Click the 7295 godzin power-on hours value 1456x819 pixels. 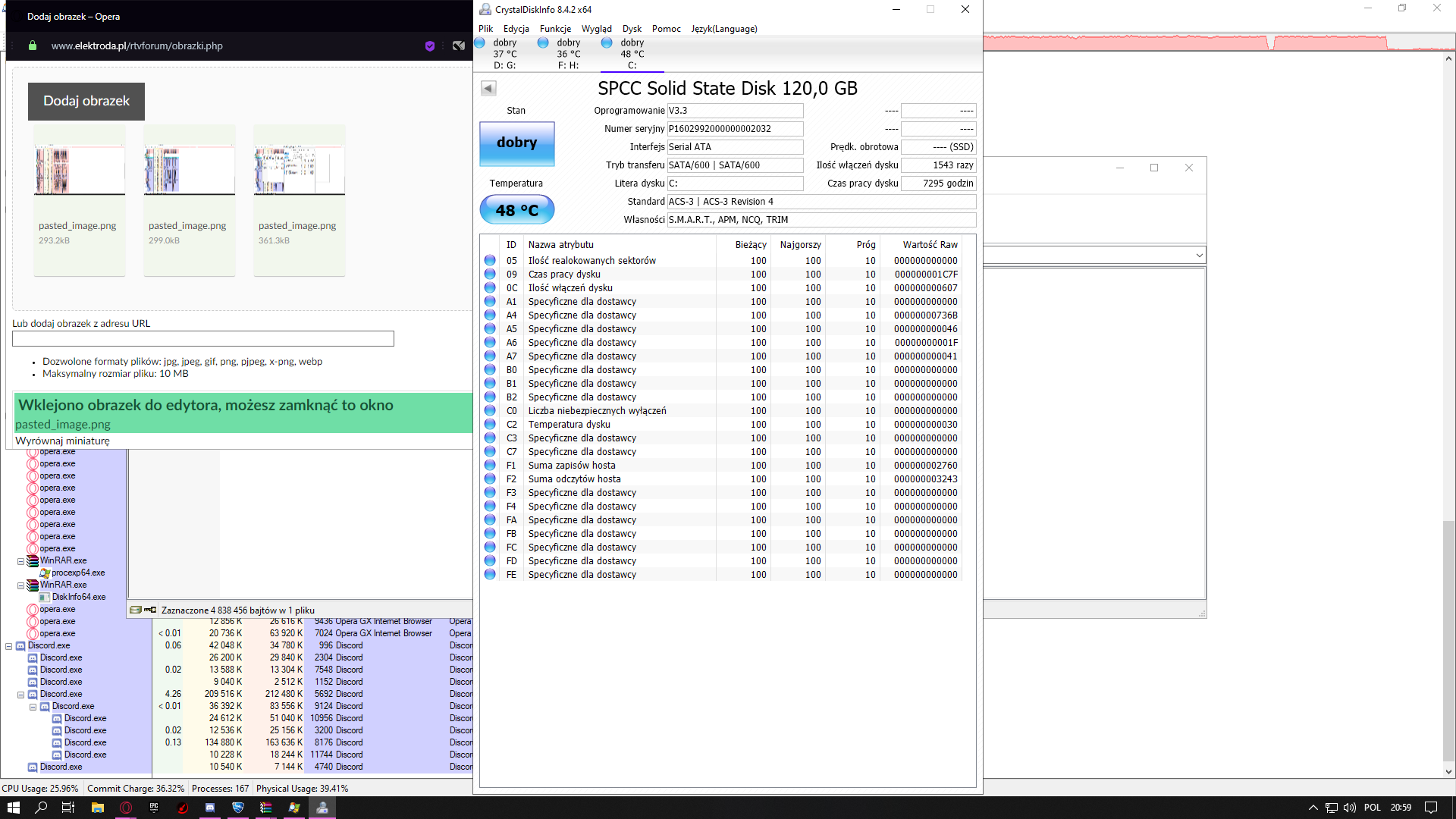(x=938, y=184)
